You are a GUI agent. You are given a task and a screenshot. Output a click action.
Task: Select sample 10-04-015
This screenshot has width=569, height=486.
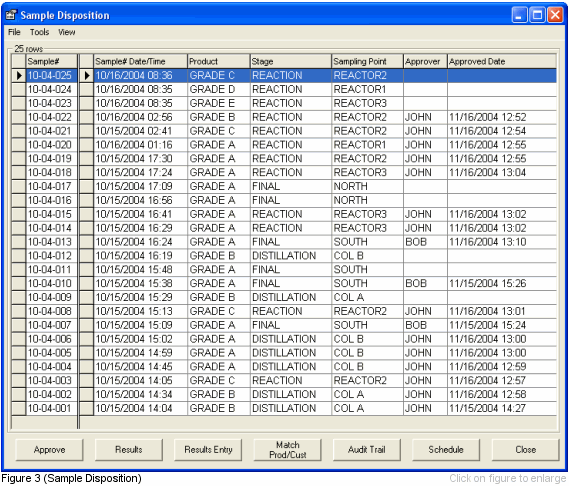tap(52, 214)
